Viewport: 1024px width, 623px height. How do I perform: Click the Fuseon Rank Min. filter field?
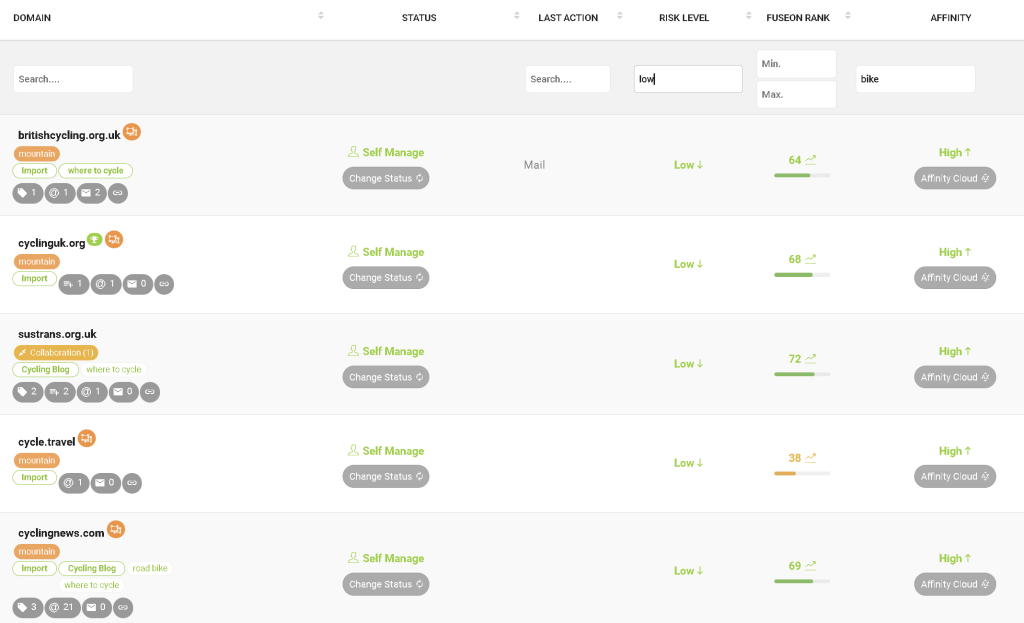click(x=796, y=64)
